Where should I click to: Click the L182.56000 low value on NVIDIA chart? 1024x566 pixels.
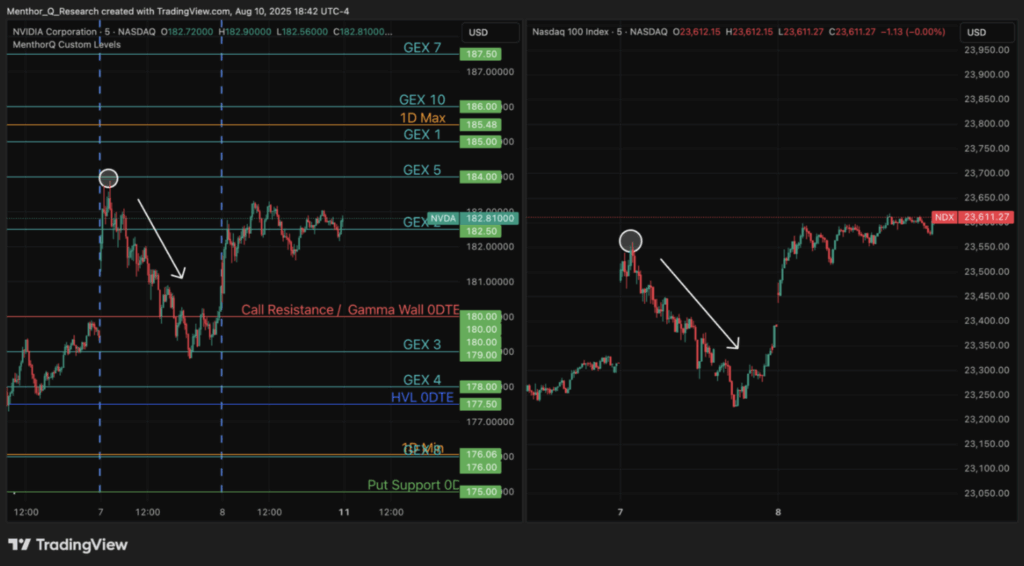coord(302,31)
